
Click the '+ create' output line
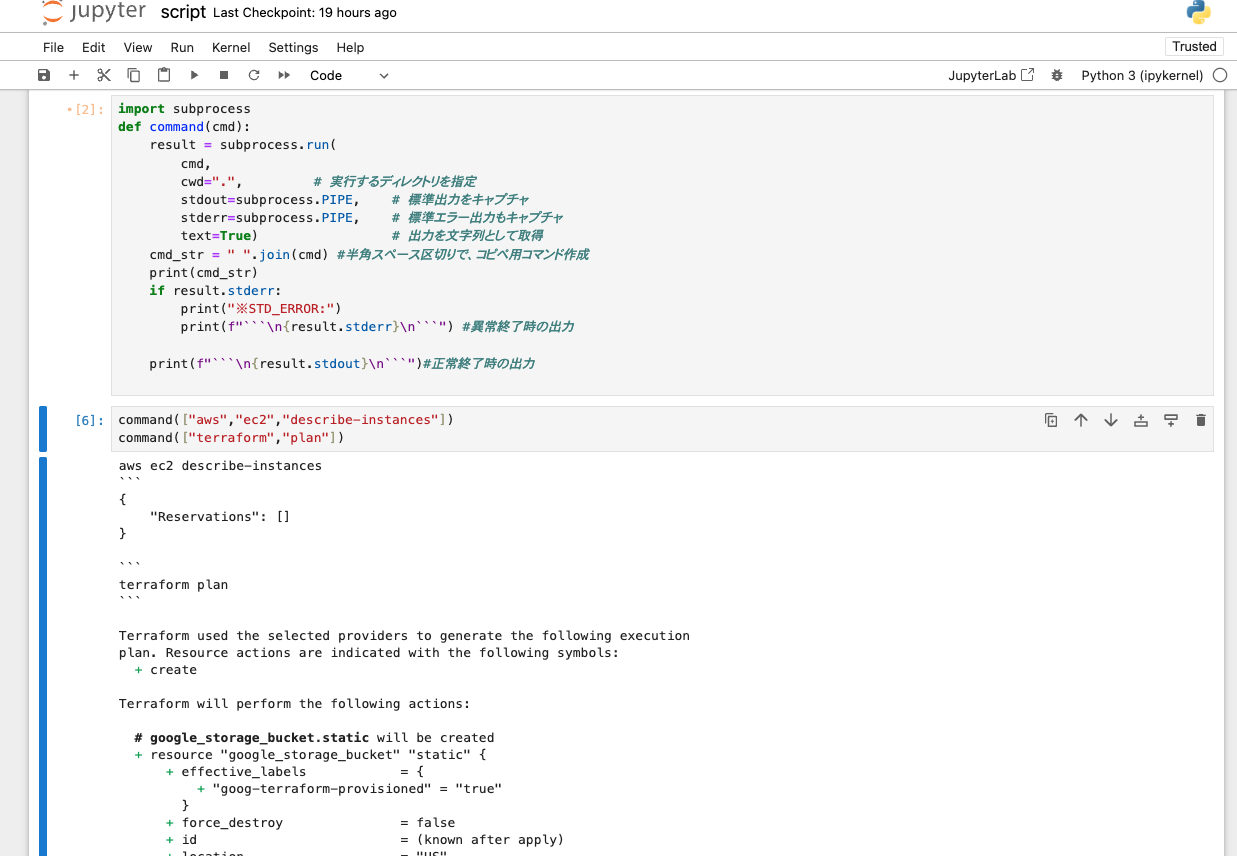point(166,670)
